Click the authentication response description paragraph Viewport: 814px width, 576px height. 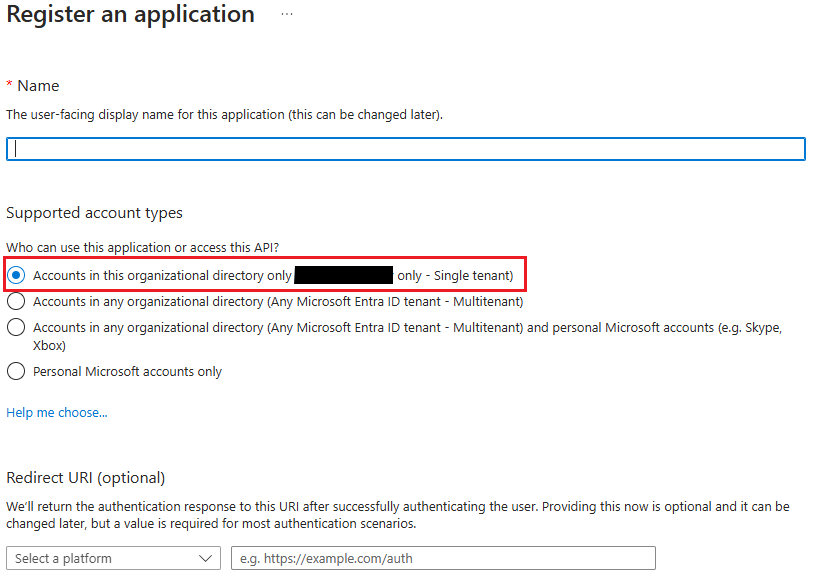coord(397,515)
